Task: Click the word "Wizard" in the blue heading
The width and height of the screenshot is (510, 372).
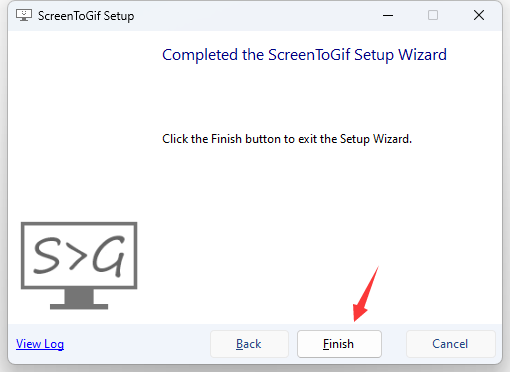Action: tap(422, 55)
